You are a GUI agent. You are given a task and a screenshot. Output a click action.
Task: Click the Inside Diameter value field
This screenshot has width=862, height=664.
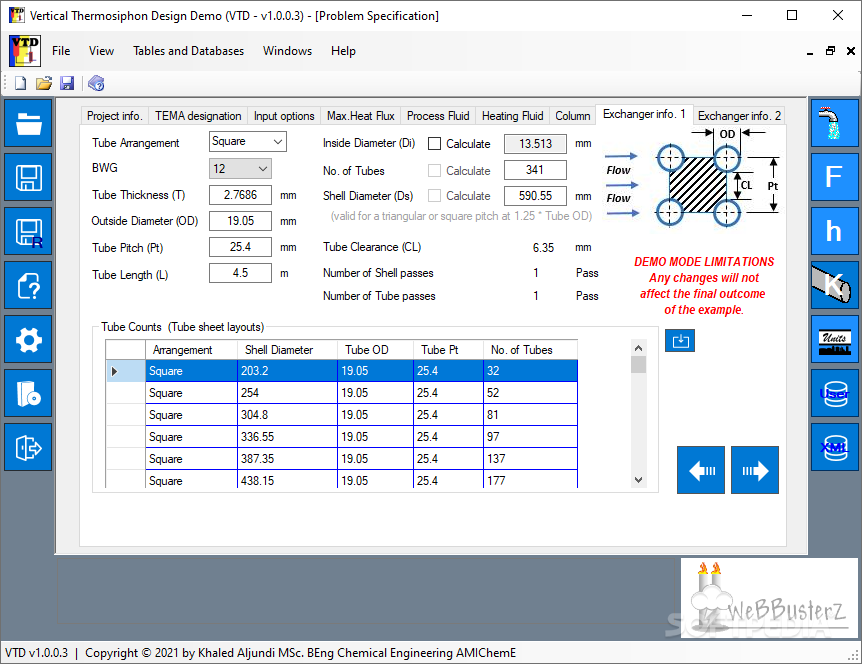(x=535, y=144)
